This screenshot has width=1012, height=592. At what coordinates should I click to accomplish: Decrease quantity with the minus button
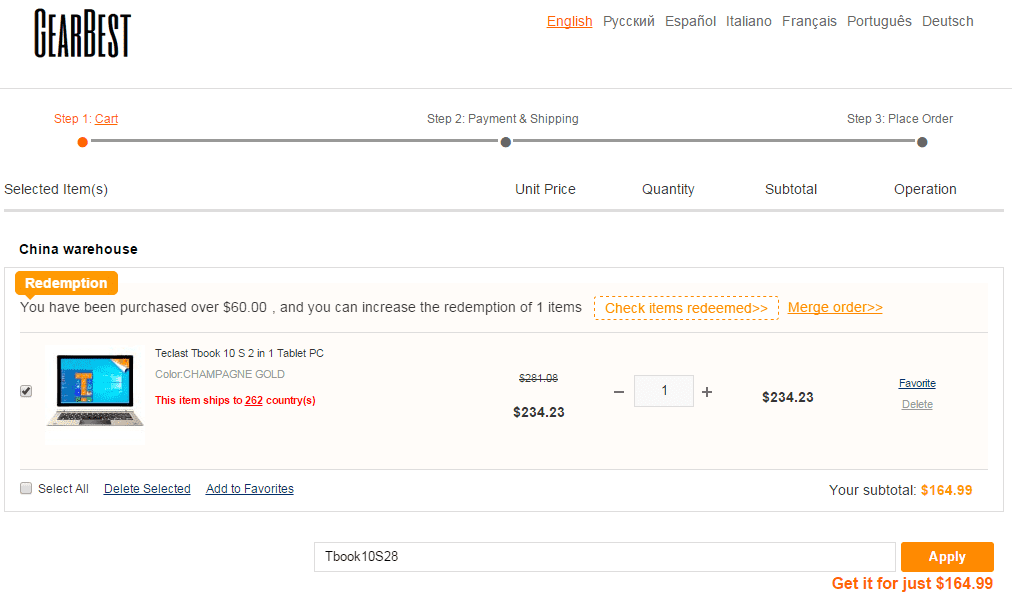click(x=618, y=392)
